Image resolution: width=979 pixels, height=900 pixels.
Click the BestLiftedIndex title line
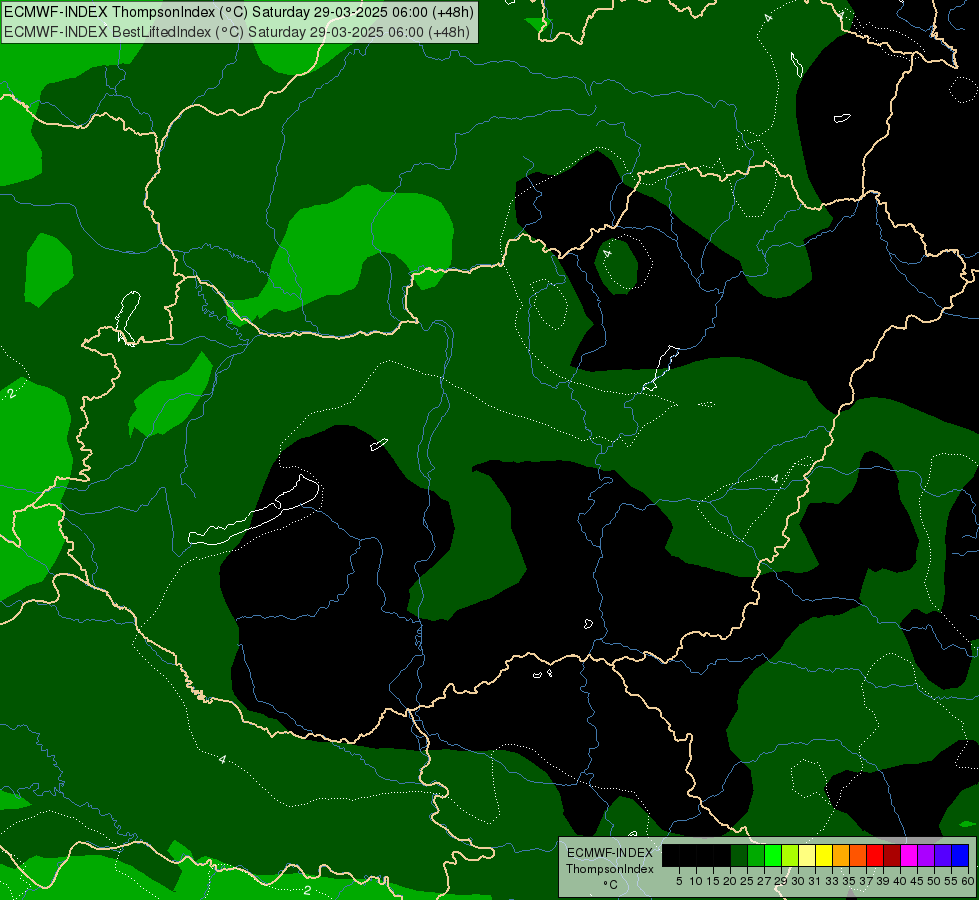pos(237,32)
